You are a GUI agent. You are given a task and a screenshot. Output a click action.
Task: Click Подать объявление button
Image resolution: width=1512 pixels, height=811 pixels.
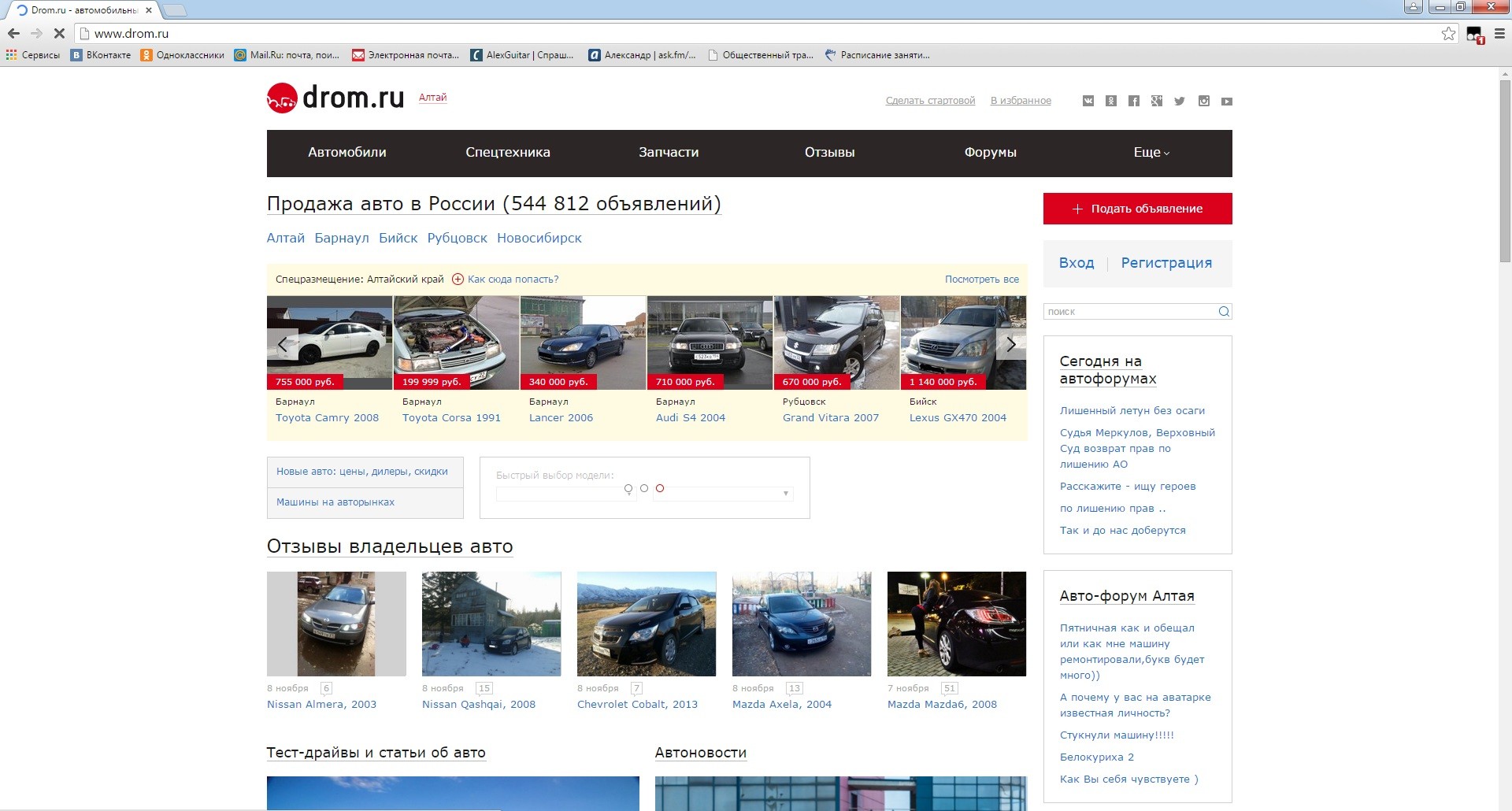pos(1138,209)
